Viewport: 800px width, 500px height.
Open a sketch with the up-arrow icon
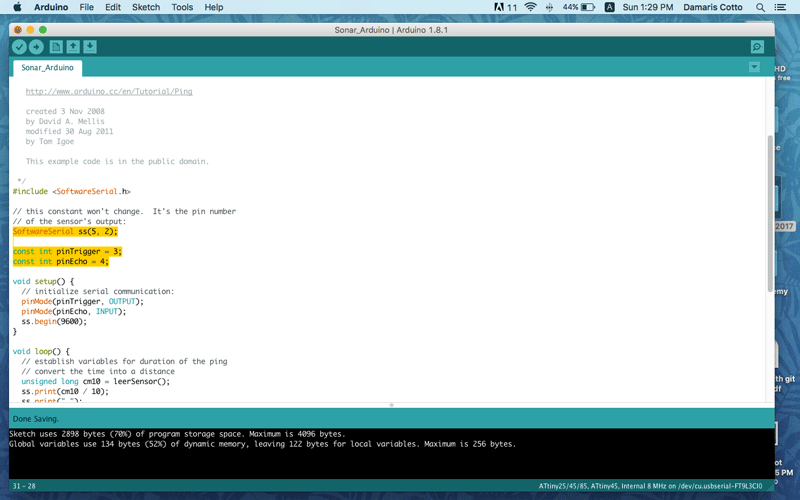coord(73,47)
